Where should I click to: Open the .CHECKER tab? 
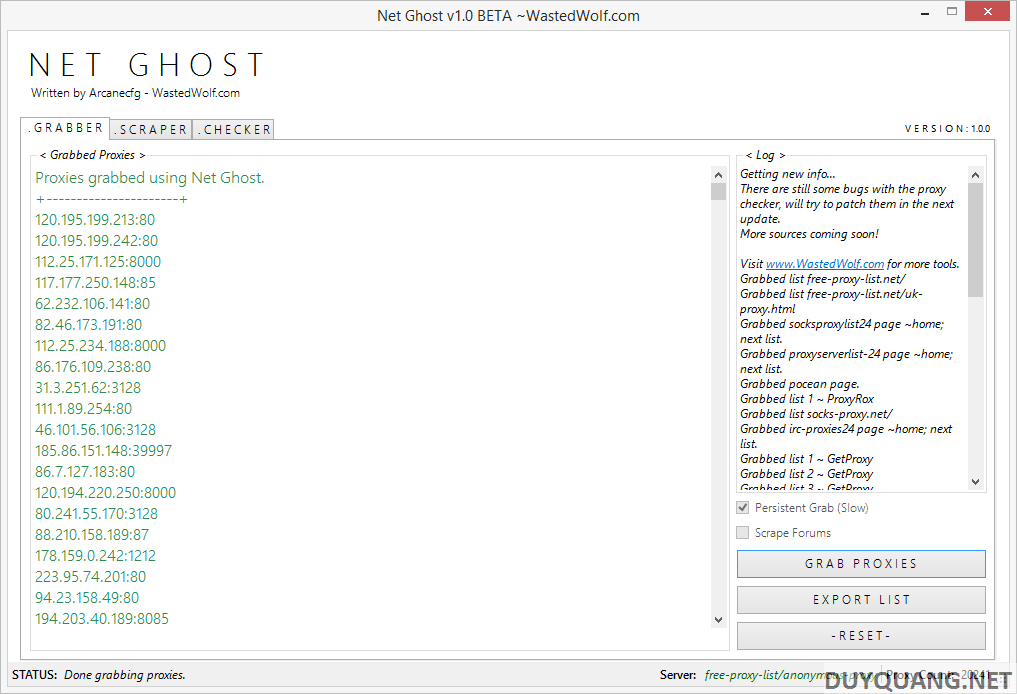[233, 129]
